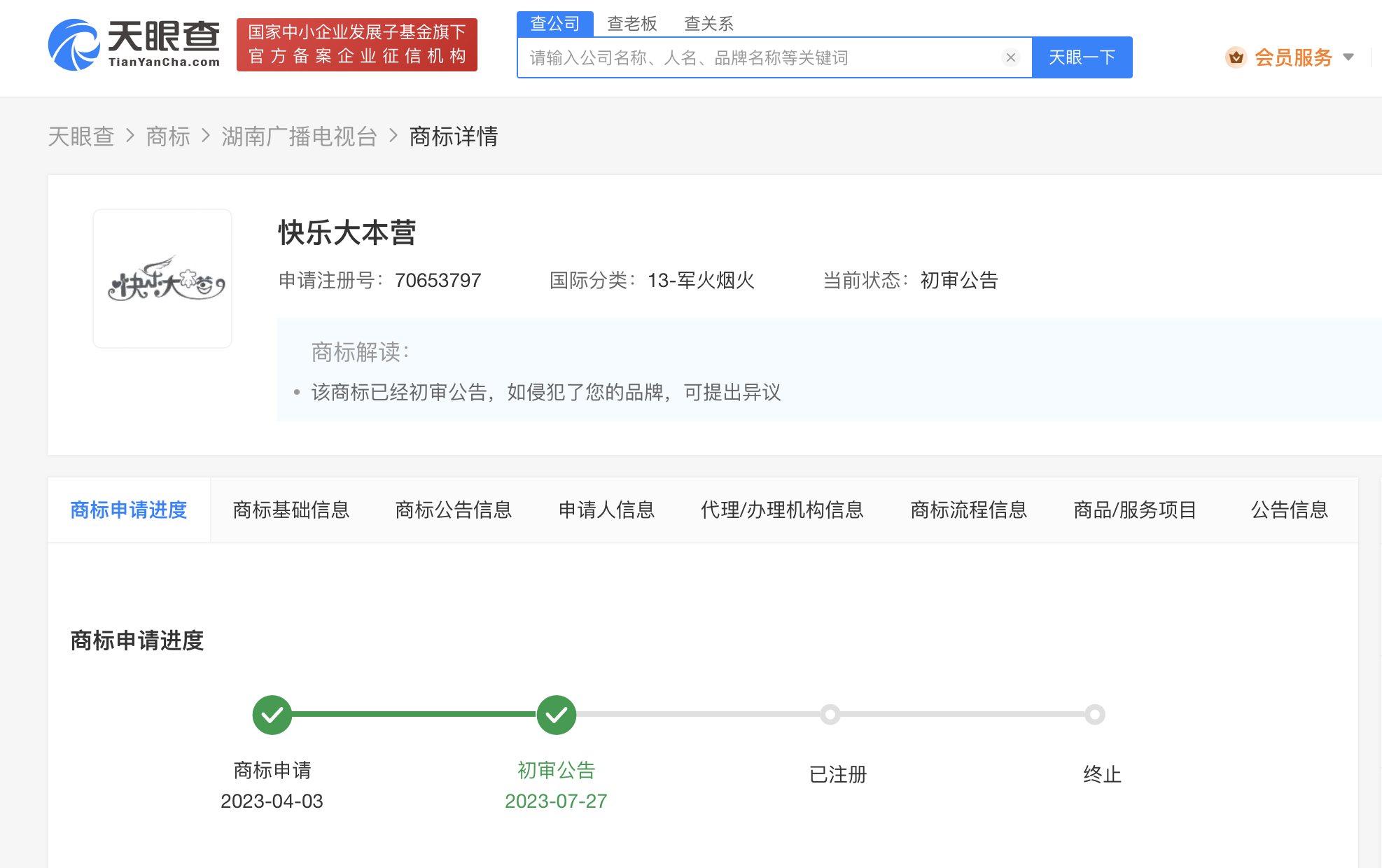Click the green checkmark at 初审公告 milestone
The height and width of the screenshot is (868, 1382).
[556, 715]
